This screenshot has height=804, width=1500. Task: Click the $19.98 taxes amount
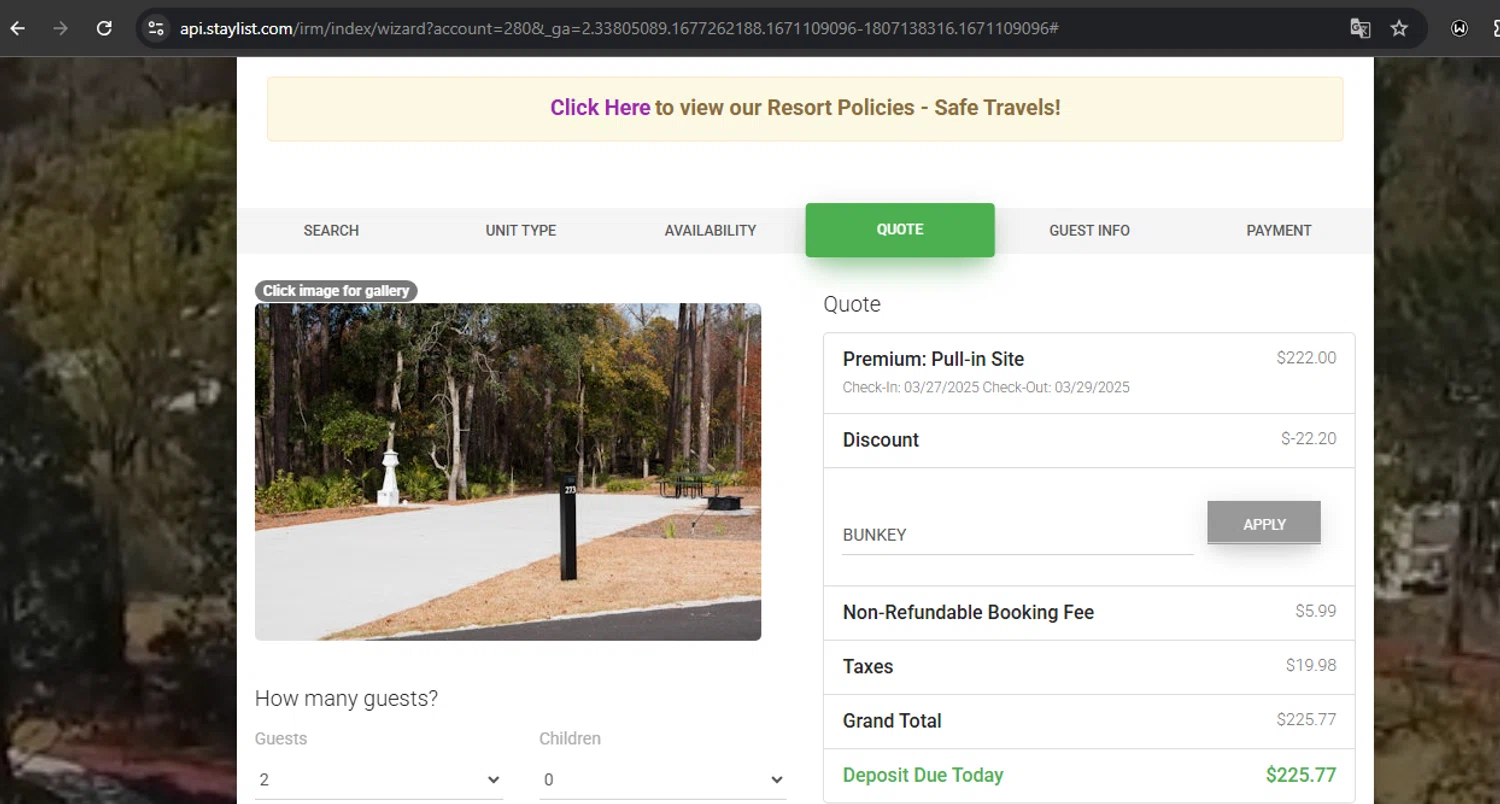(1311, 665)
